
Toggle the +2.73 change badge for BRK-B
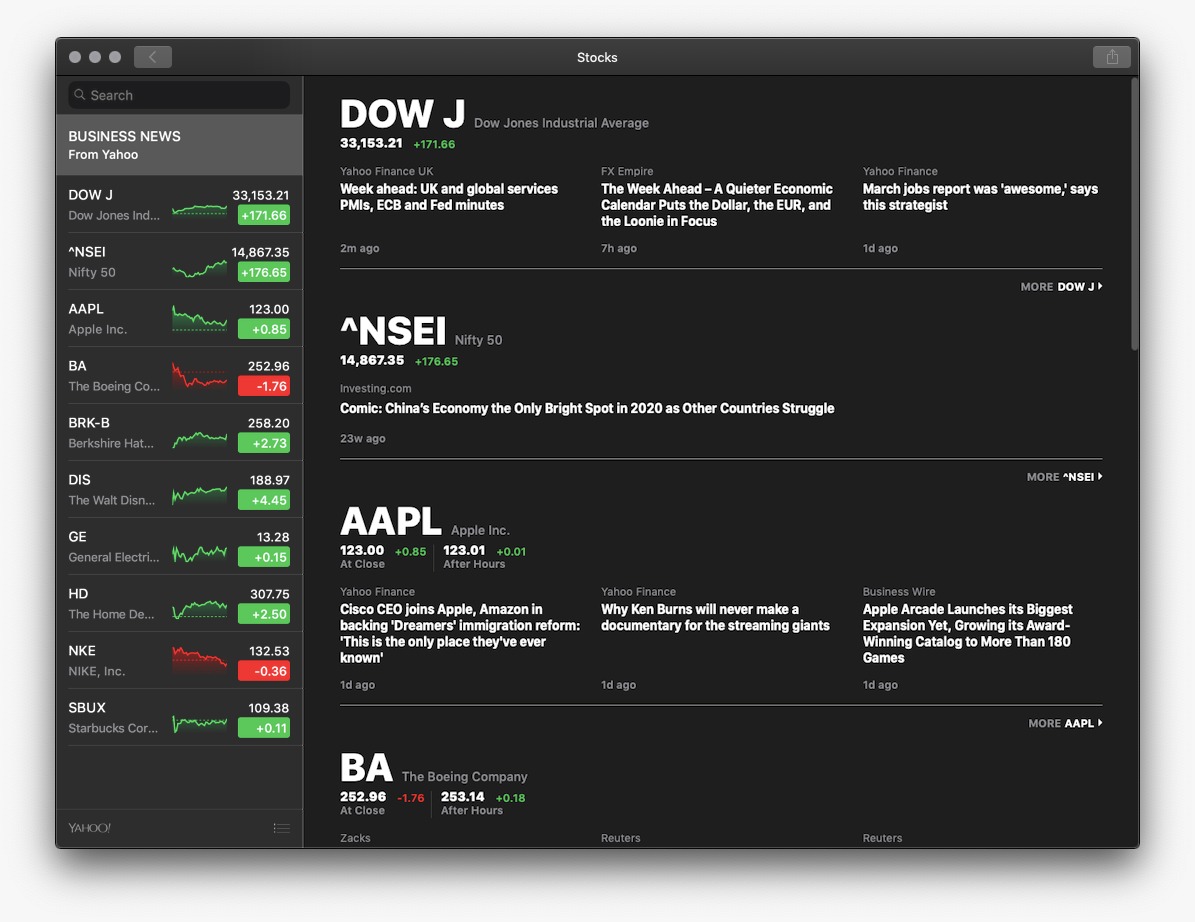pos(264,443)
